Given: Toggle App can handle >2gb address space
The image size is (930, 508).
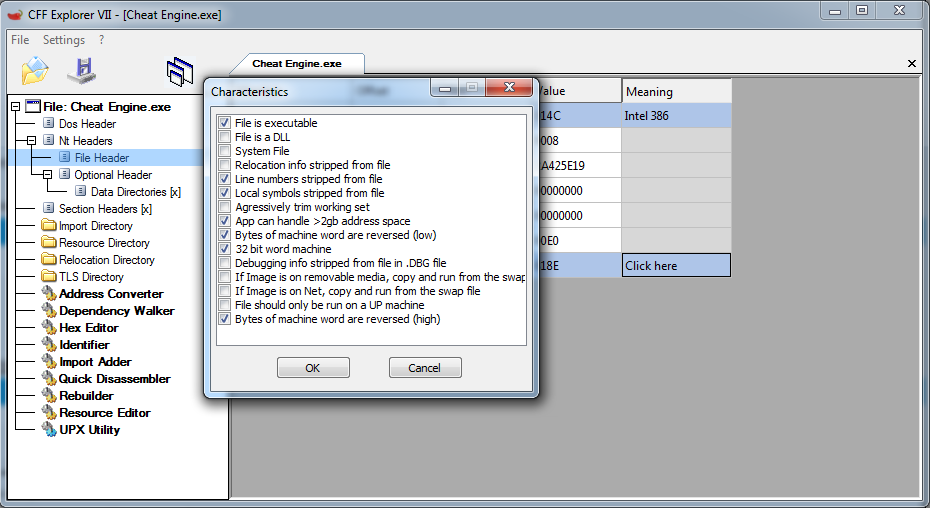Looking at the screenshot, I should [x=224, y=221].
